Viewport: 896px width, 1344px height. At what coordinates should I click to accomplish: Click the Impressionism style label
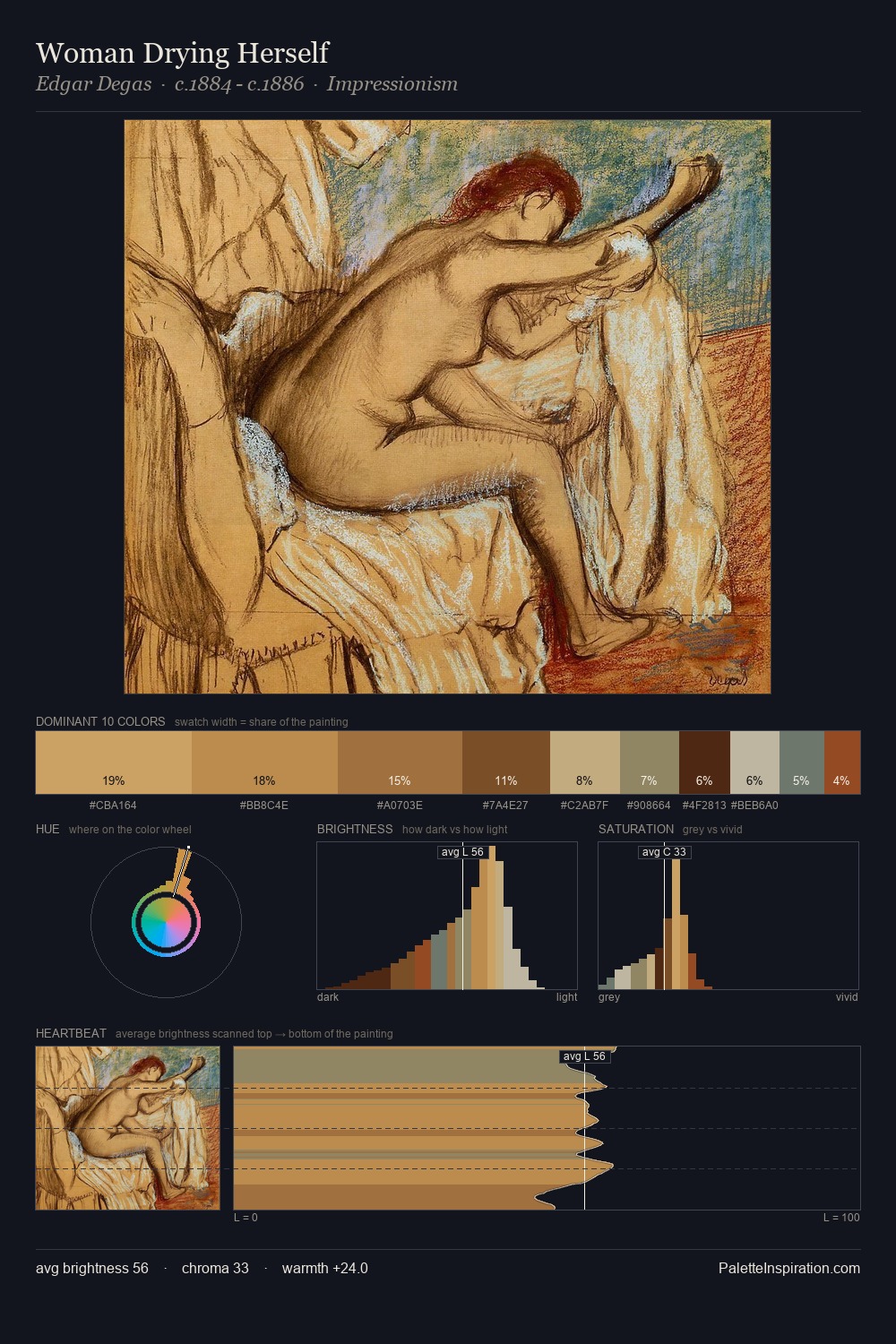tap(392, 84)
